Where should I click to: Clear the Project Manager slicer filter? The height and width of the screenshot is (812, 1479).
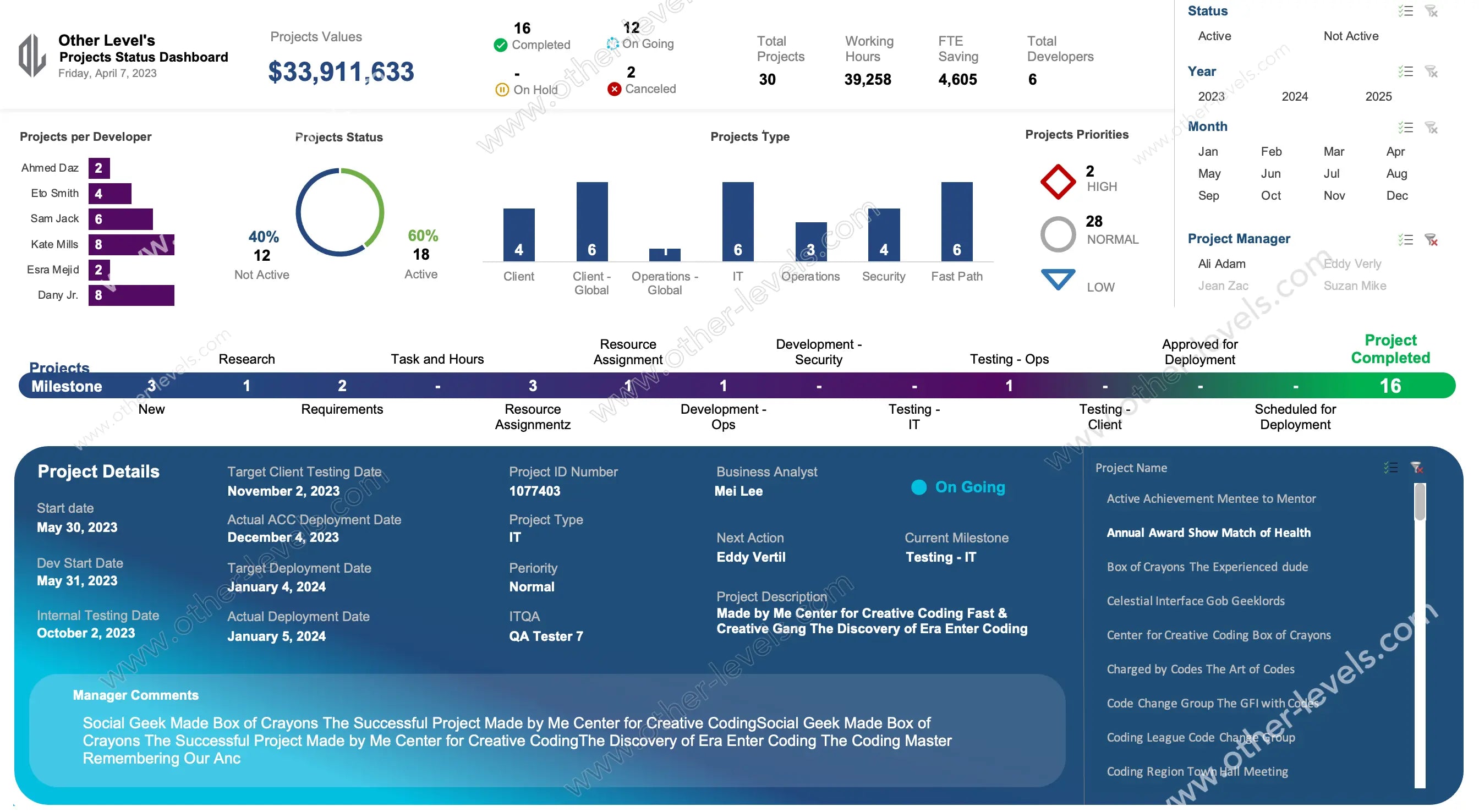pos(1431,239)
